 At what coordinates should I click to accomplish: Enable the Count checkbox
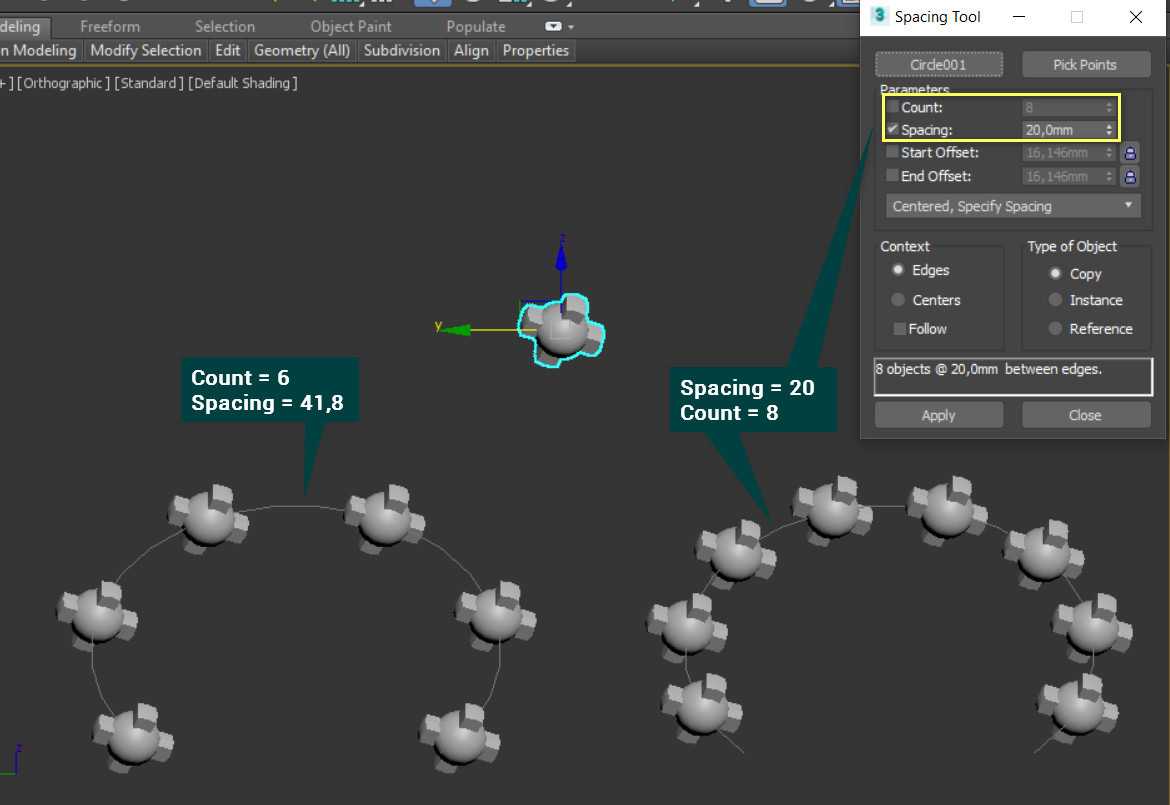coord(893,107)
